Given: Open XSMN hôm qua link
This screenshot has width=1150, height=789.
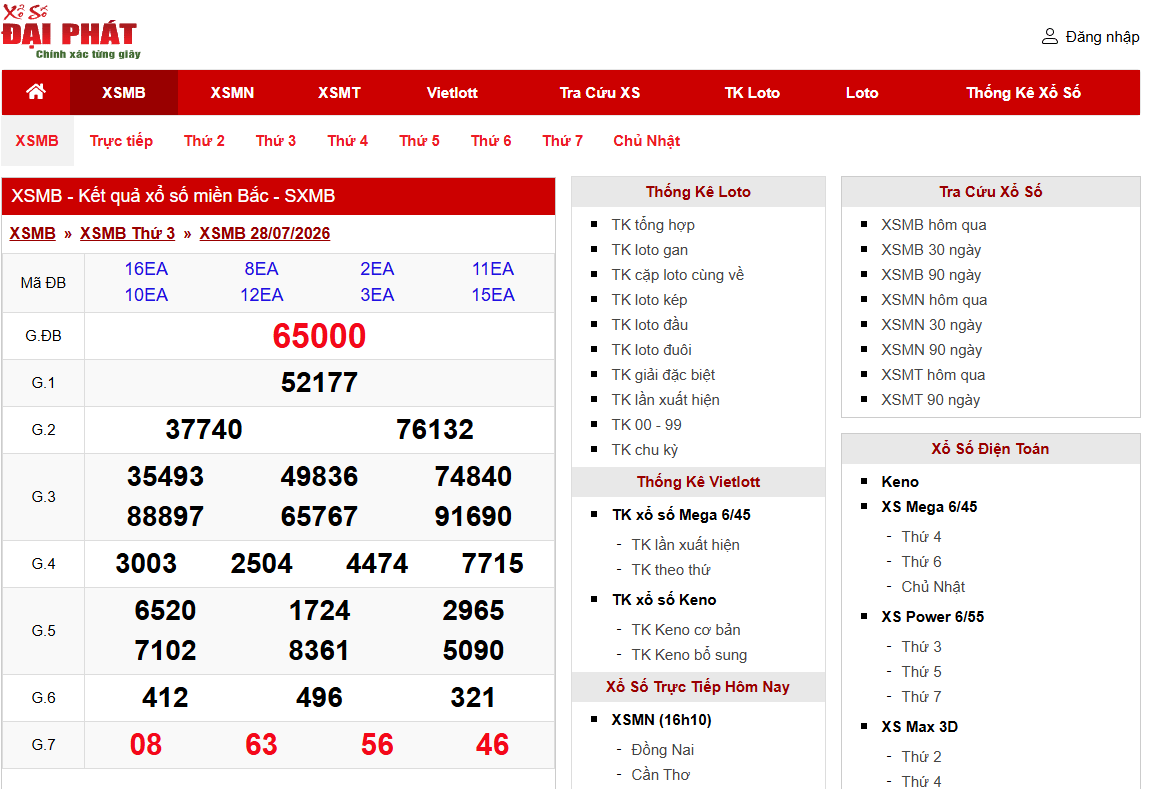Looking at the screenshot, I should tap(934, 300).
